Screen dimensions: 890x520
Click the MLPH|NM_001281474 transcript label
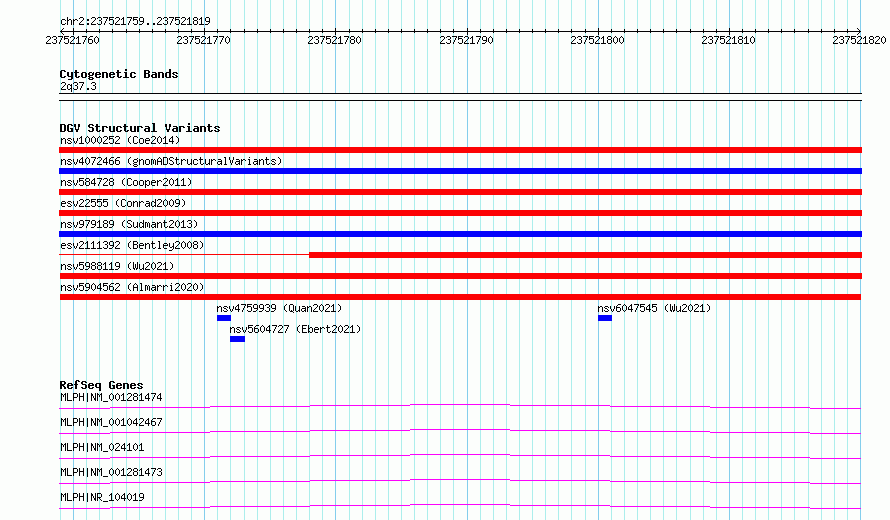point(111,397)
